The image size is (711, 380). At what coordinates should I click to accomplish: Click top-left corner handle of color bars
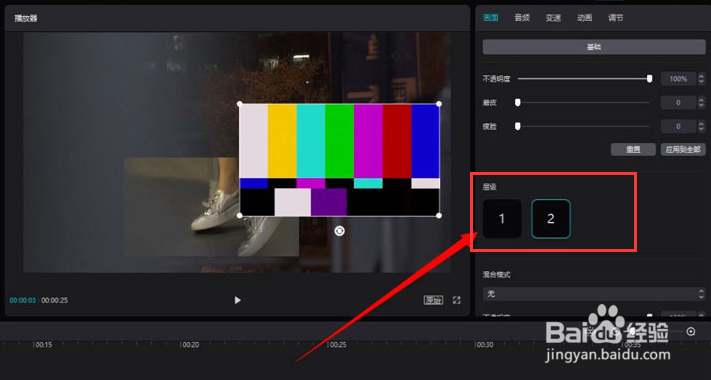[x=239, y=104]
